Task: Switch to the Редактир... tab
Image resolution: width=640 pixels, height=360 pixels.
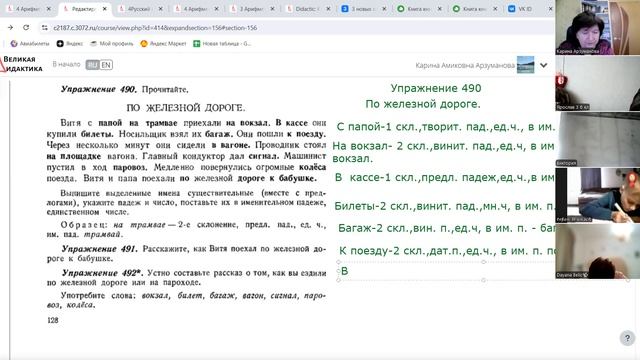Action: point(85,9)
